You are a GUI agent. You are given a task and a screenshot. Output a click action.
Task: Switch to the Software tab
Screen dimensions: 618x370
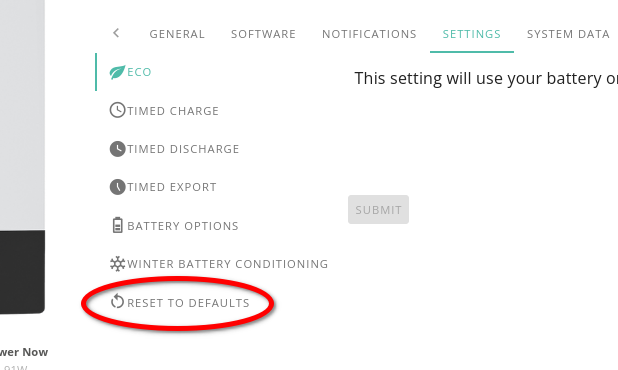[263, 34]
